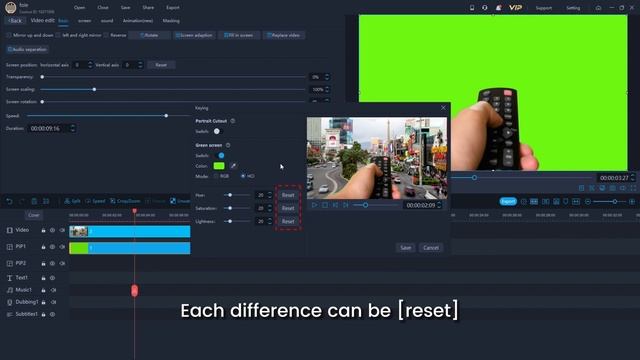The height and width of the screenshot is (360, 640).
Task: Lock the PIP1 track
Action: pos(43,247)
